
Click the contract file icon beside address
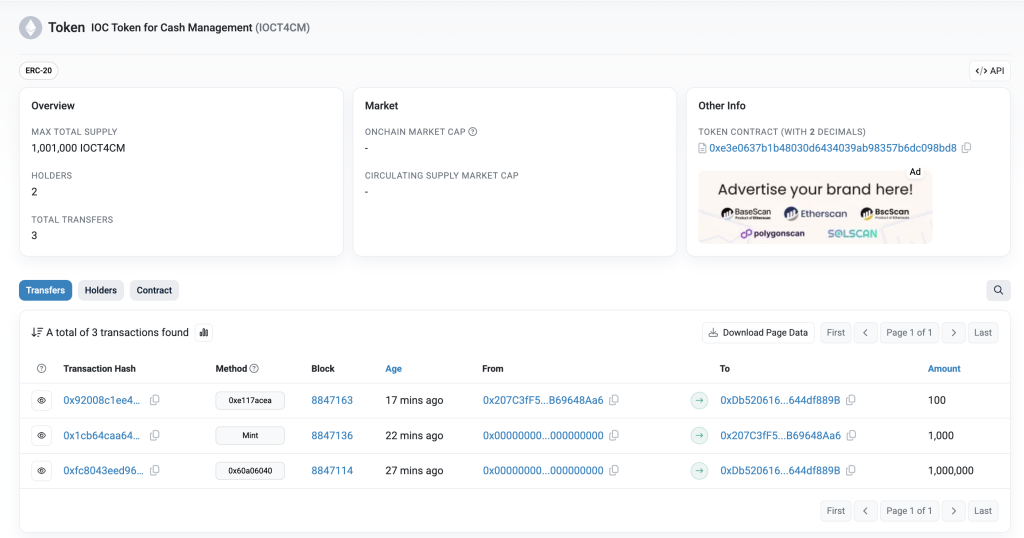pyautogui.click(x=702, y=148)
